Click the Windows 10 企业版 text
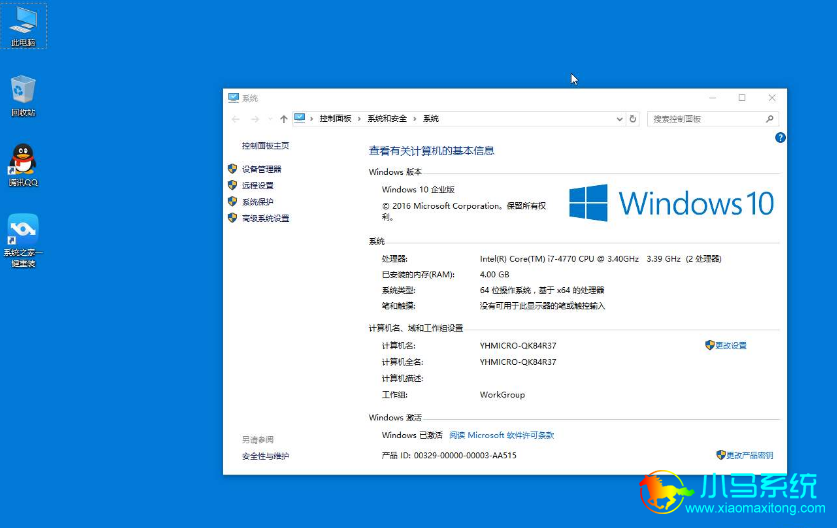Screen dimensions: 837x528 tap(418, 190)
